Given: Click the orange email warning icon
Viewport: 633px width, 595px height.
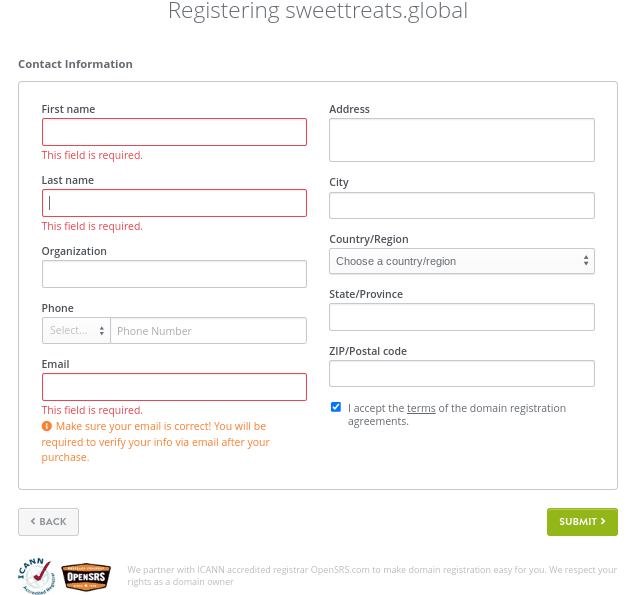Looking at the screenshot, I should pyautogui.click(x=47, y=426).
